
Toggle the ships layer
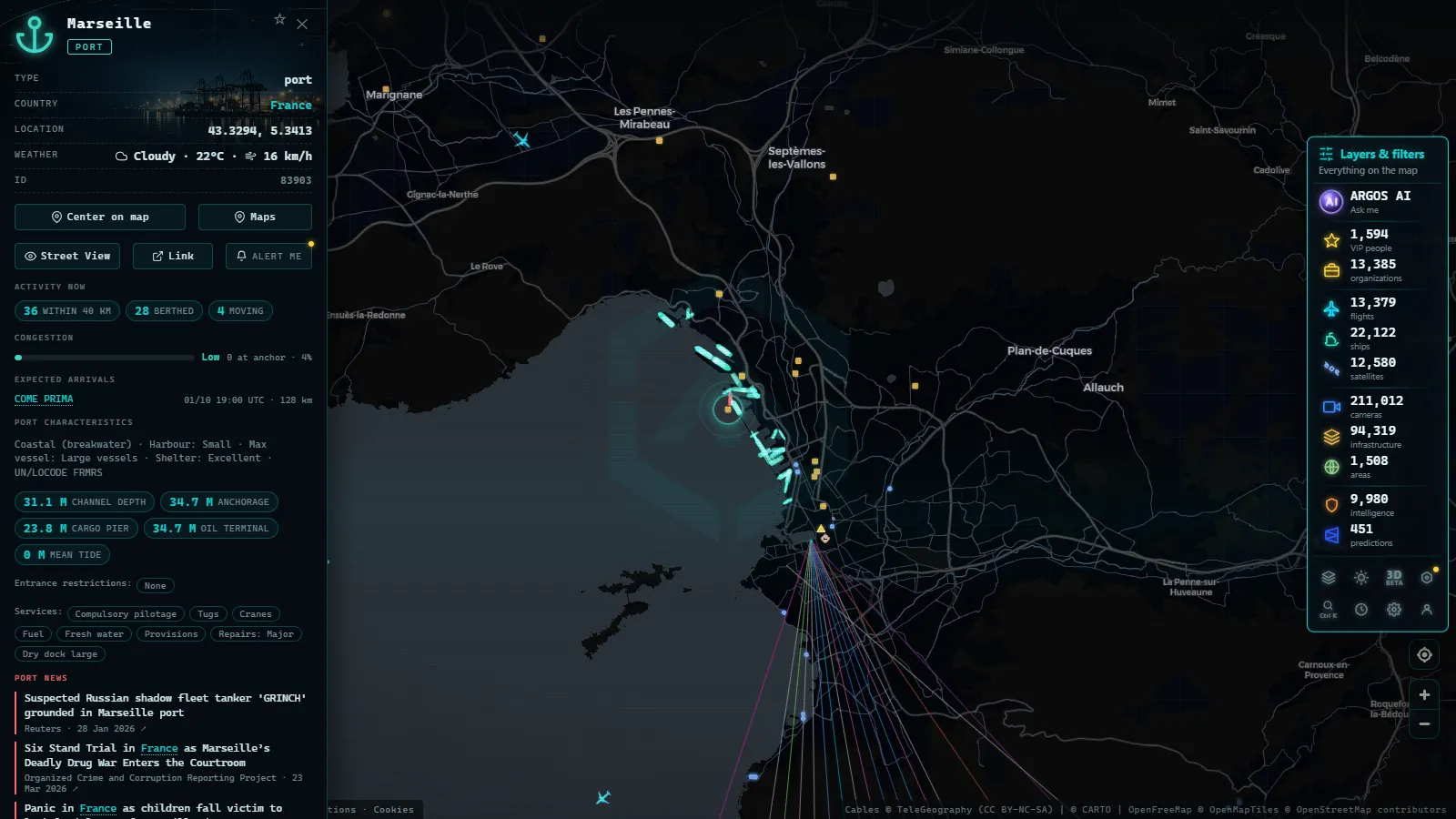[x=1377, y=339]
